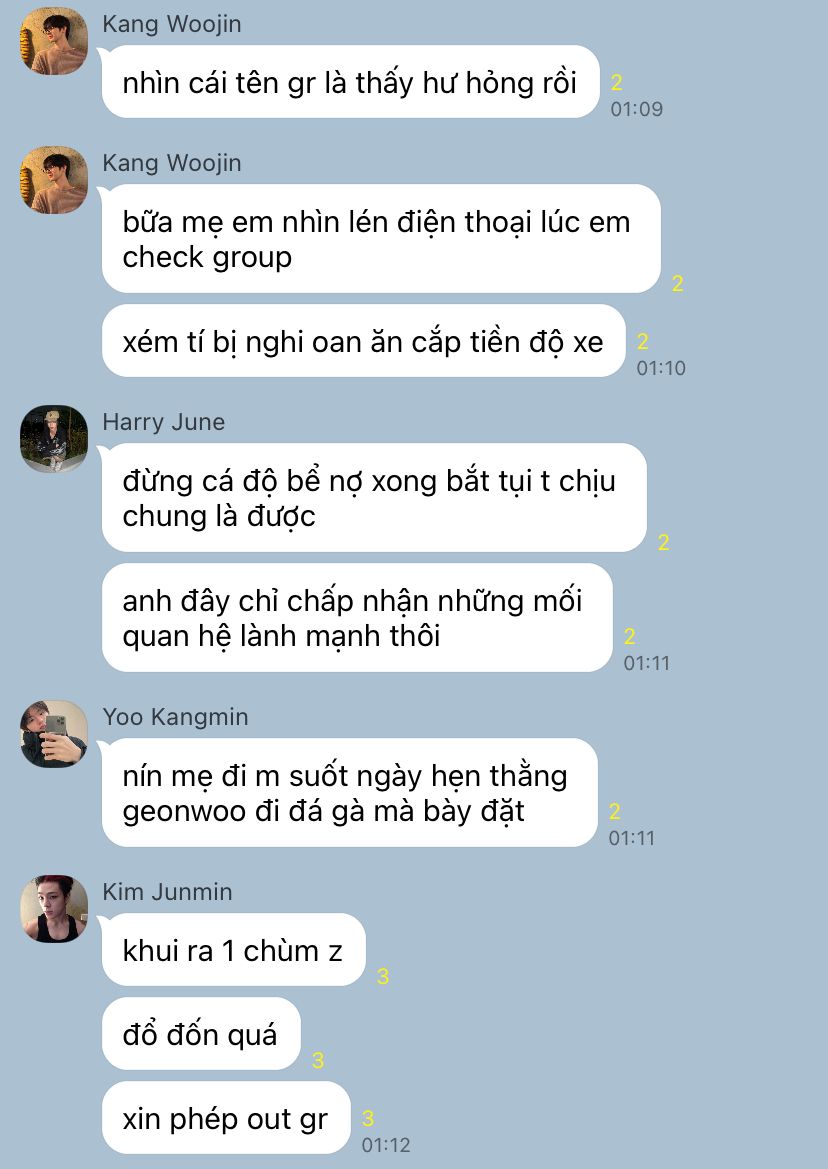Tap read count above the 01:09 timestamp

[616, 83]
